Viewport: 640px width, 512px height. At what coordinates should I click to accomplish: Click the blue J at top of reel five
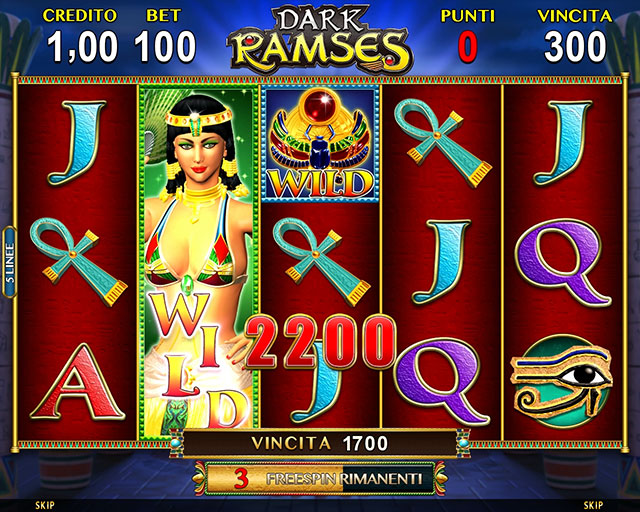click(x=562, y=142)
